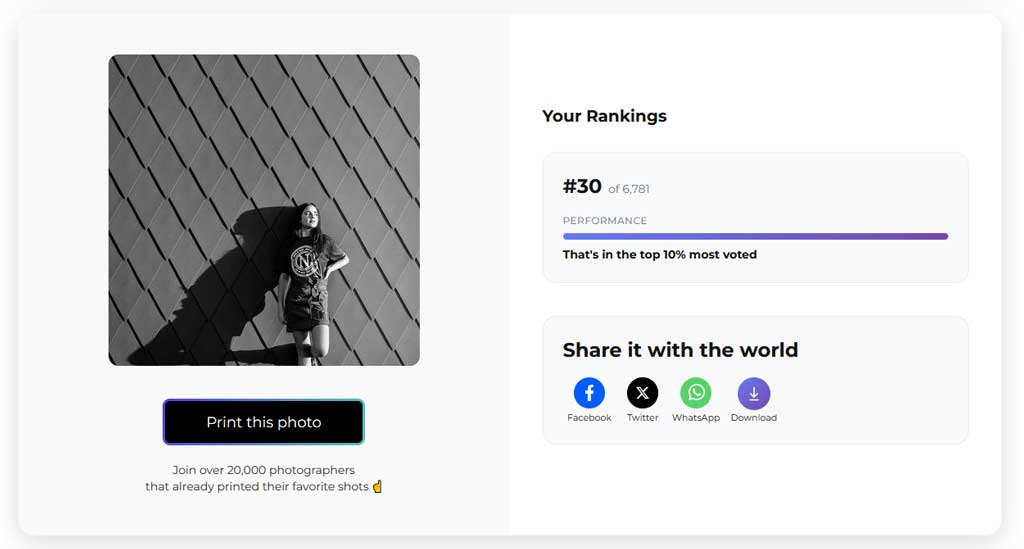Click the Download text label
This screenshot has height=549, width=1024.
[x=754, y=418]
